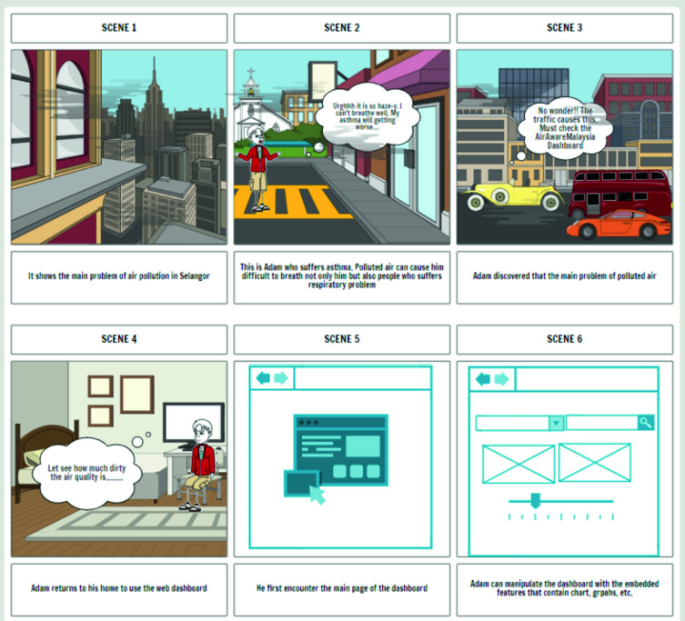Select the right image placeholder in Scene 6
The image size is (685, 621).
(x=595, y=462)
